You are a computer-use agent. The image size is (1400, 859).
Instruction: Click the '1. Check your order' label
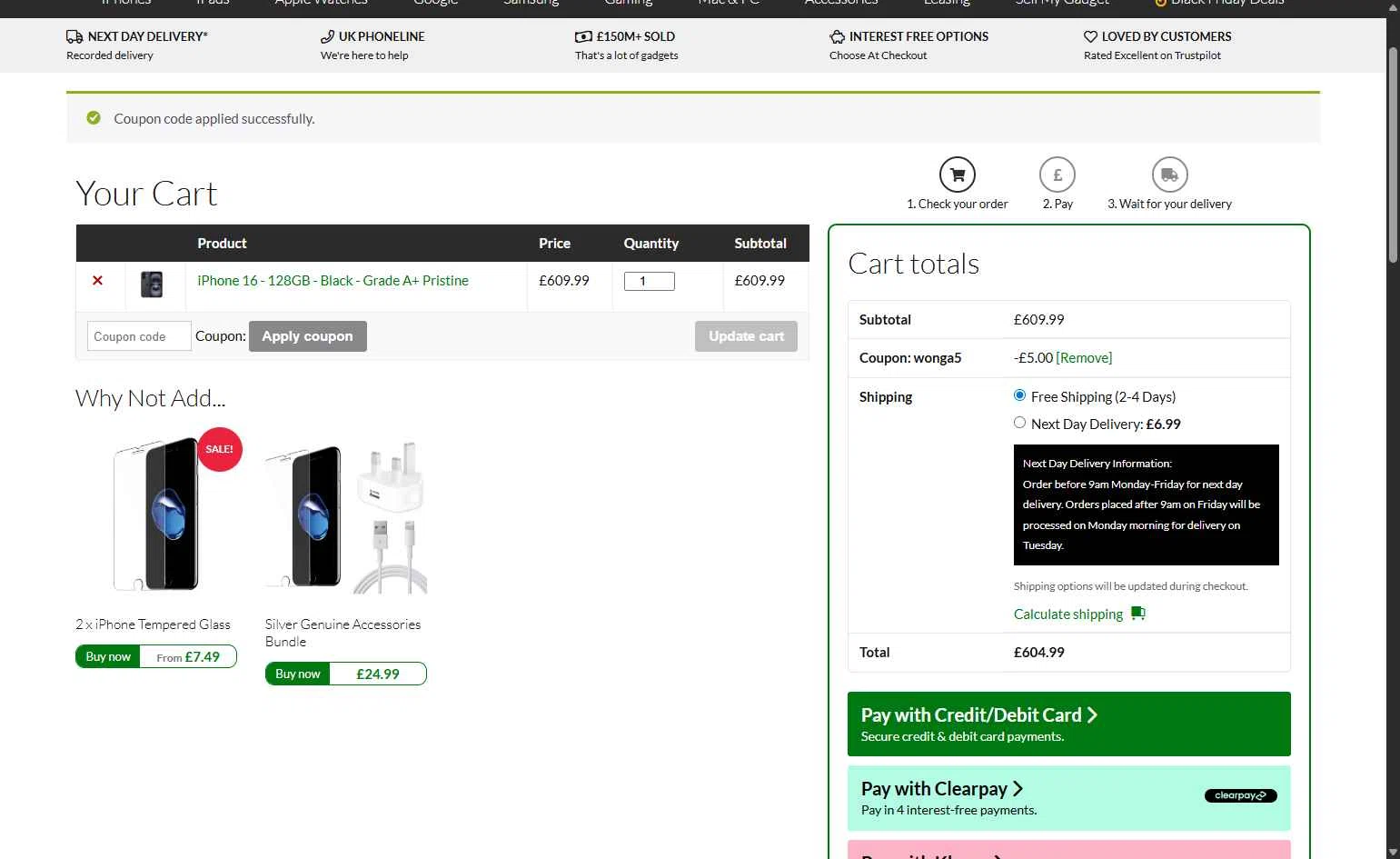pyautogui.click(x=958, y=204)
